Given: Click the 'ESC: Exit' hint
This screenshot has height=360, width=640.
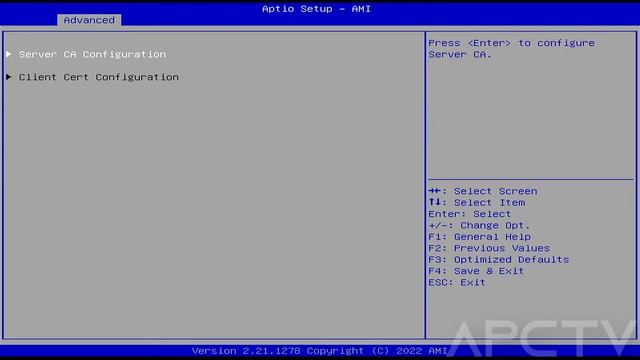Looking at the screenshot, I should pyautogui.click(x=457, y=282).
